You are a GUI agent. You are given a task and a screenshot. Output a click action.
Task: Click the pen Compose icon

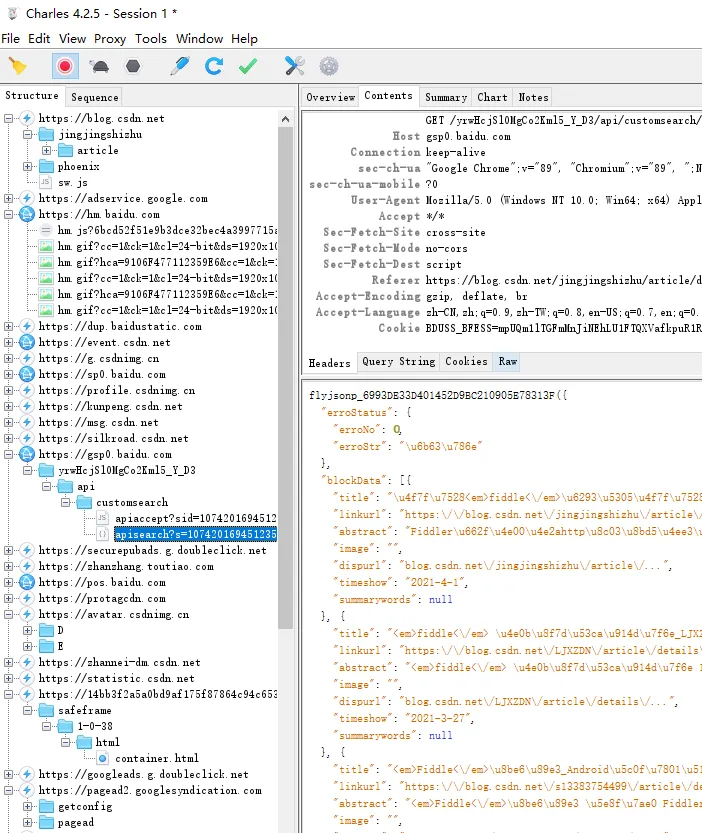(x=180, y=66)
